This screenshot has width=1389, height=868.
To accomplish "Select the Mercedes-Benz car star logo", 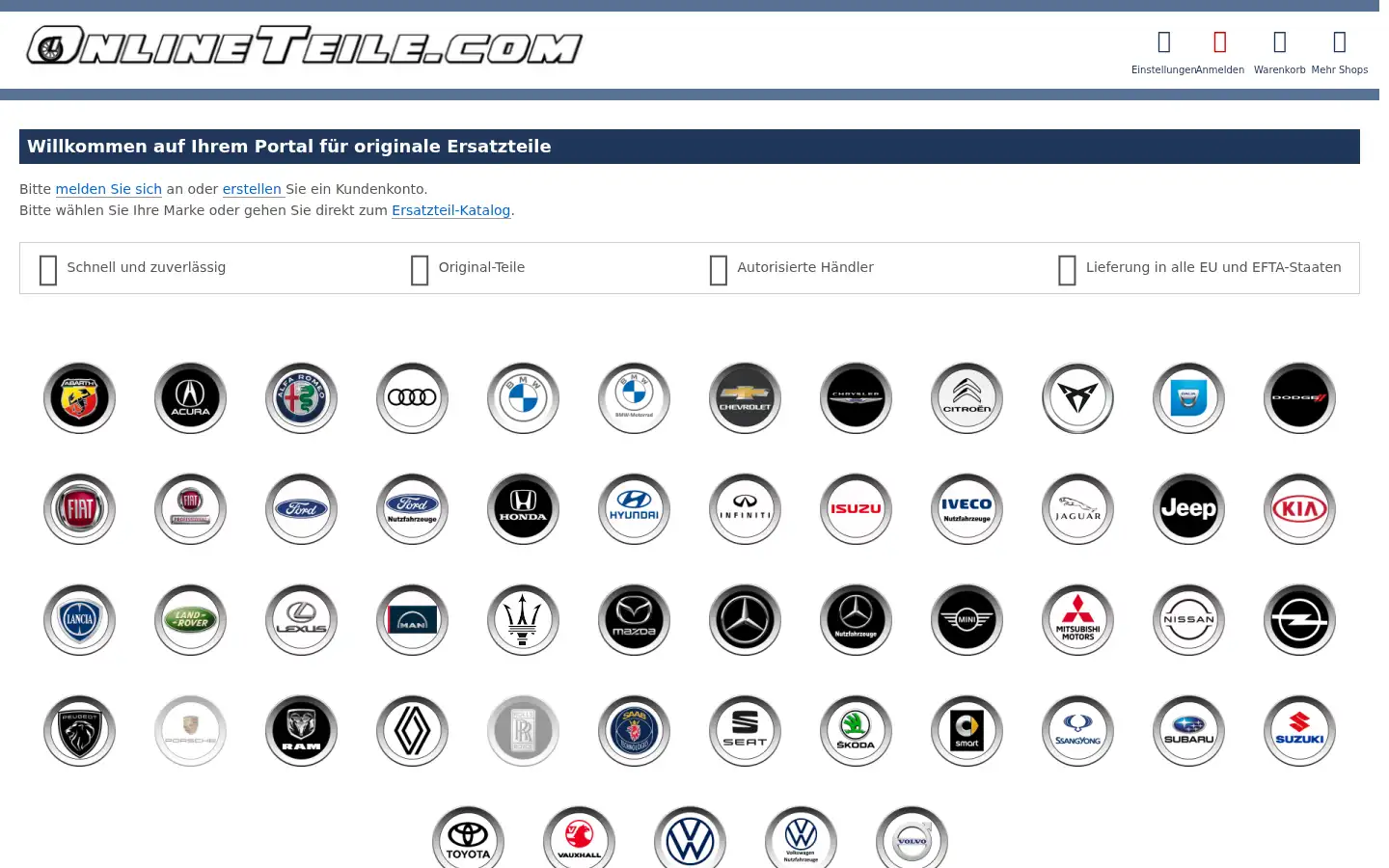I will [x=745, y=620].
